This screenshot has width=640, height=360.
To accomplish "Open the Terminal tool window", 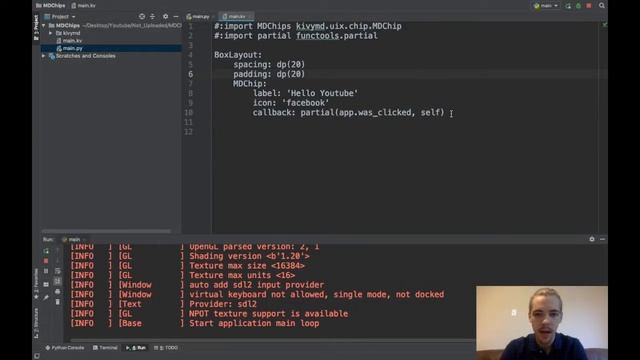I will (105, 348).
